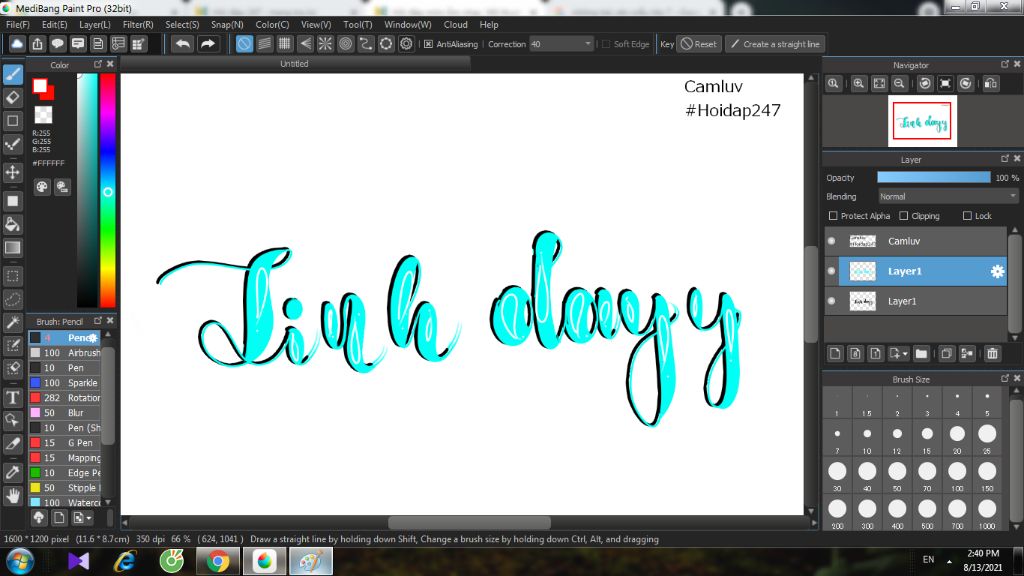
Task: Enable Protect Alpha checkbox
Action: [833, 216]
